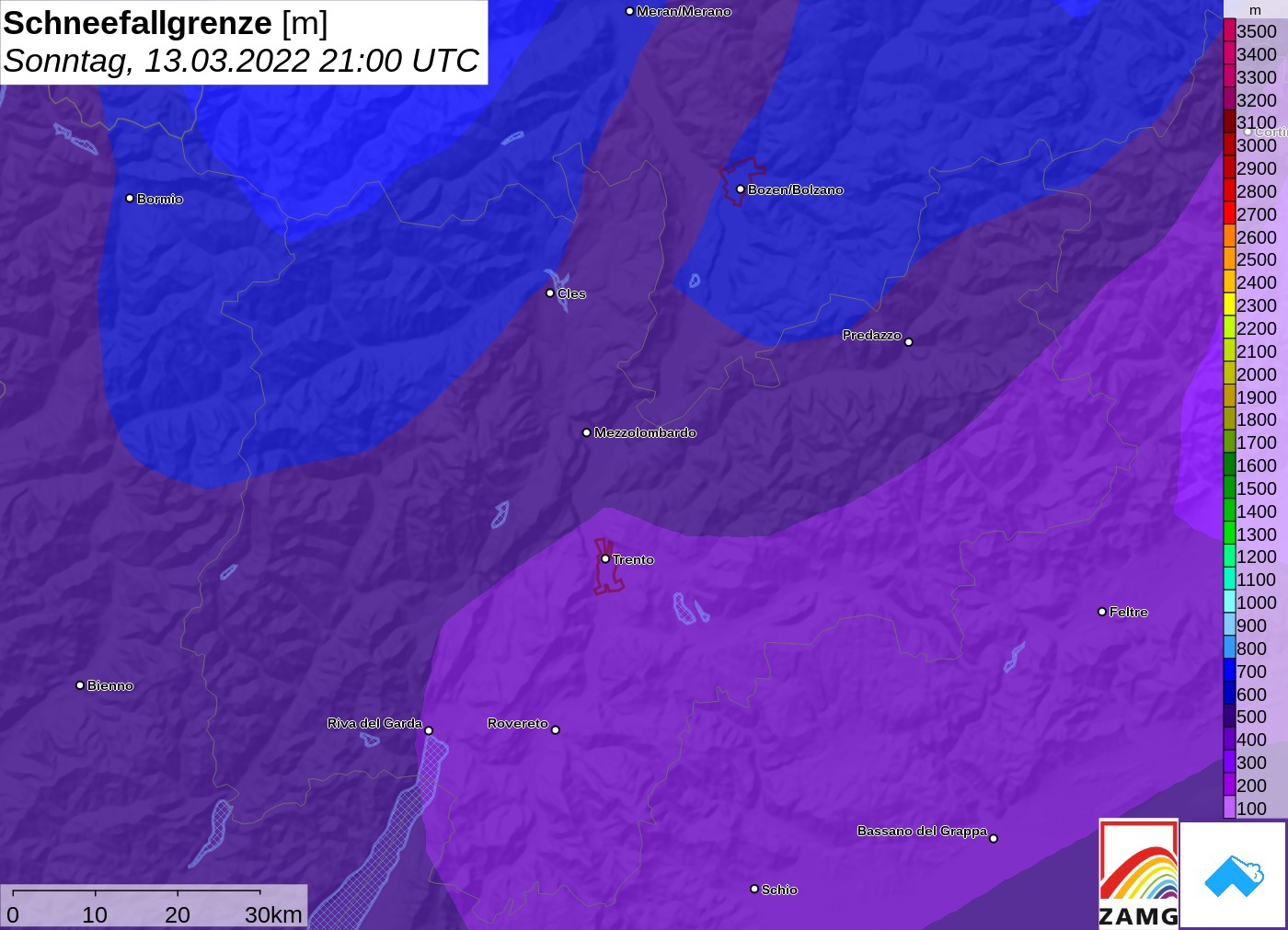This screenshot has height=930, width=1288.
Task: Click the Predazzo label text
Action: click(x=871, y=335)
